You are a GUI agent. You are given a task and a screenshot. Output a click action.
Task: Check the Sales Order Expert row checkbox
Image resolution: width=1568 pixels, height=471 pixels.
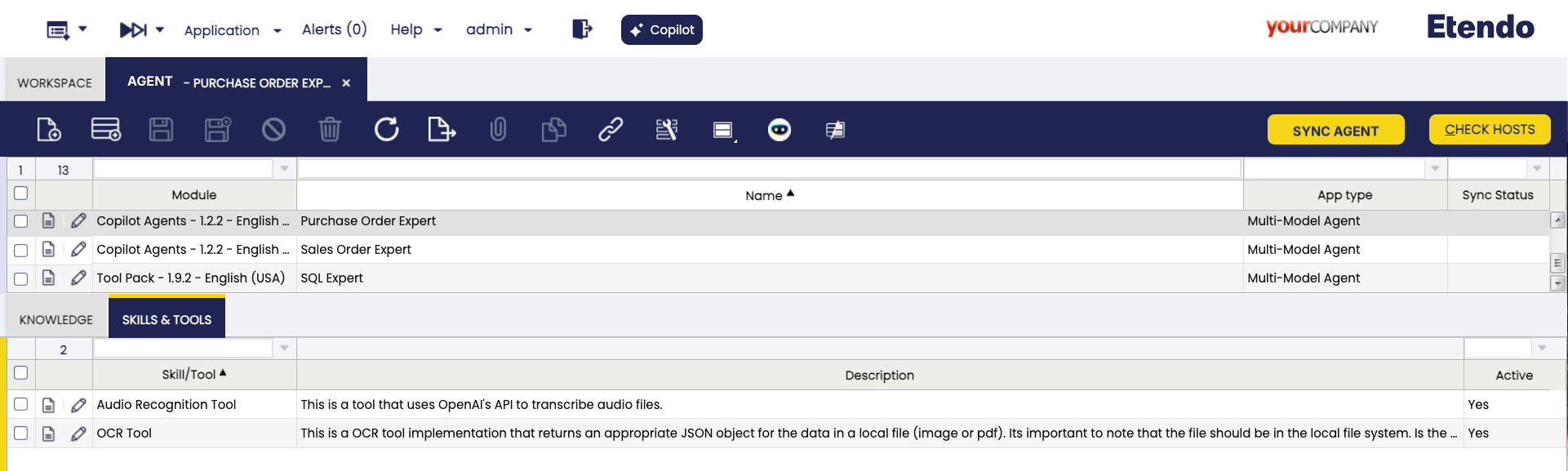21,250
